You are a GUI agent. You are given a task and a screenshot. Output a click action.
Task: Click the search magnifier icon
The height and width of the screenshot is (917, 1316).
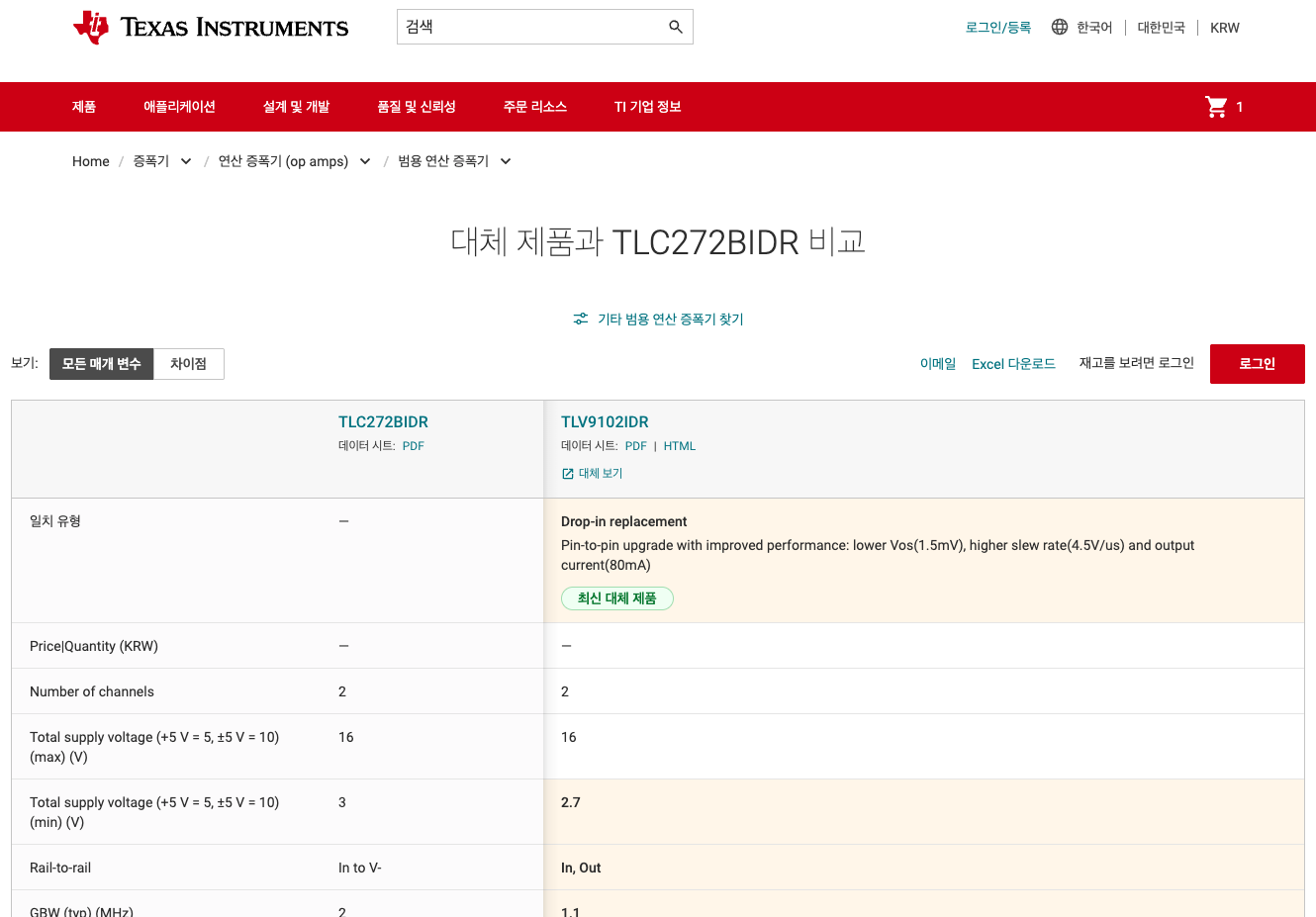pyautogui.click(x=676, y=27)
